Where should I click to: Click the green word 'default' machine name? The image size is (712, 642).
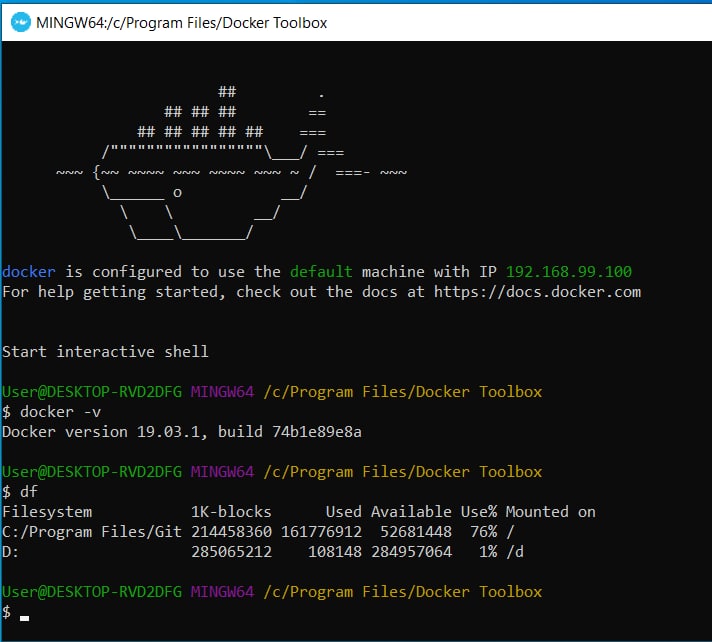[x=321, y=272]
